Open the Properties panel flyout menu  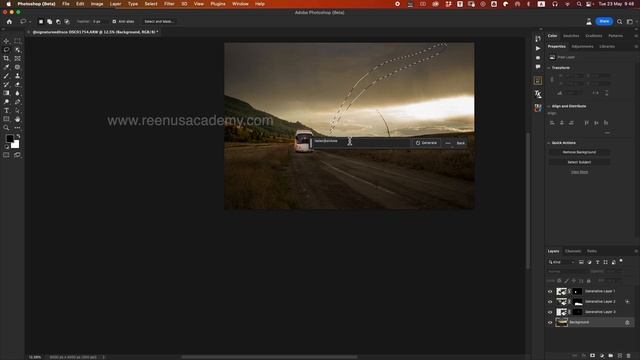(x=636, y=47)
